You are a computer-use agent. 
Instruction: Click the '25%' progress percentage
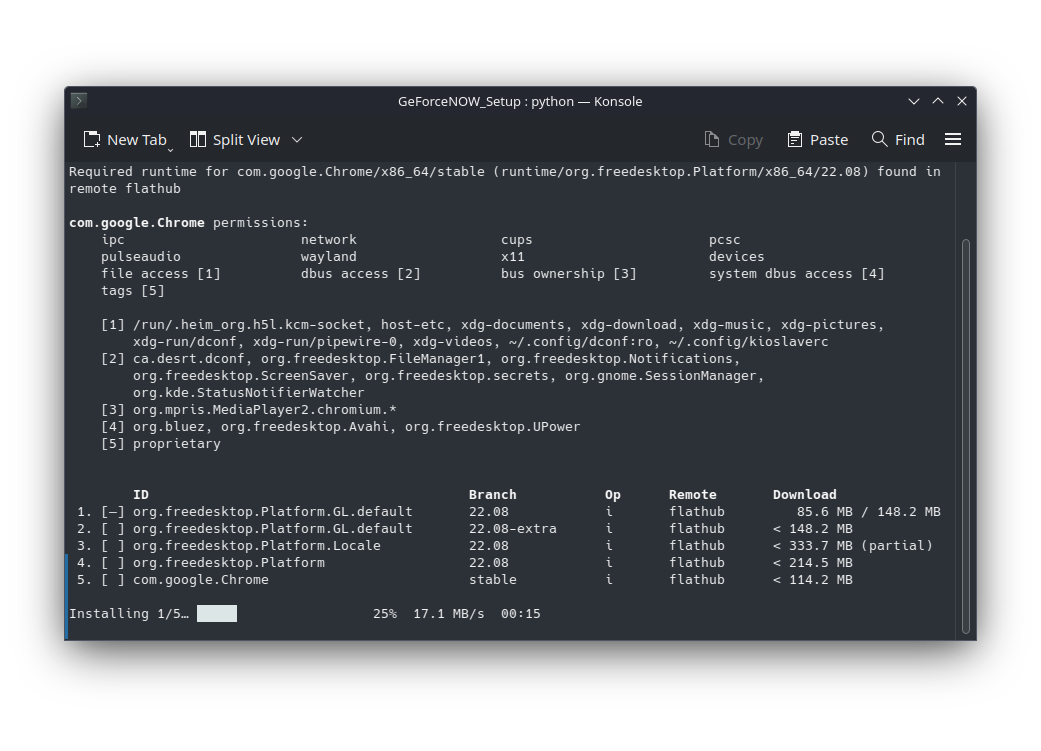(385, 614)
